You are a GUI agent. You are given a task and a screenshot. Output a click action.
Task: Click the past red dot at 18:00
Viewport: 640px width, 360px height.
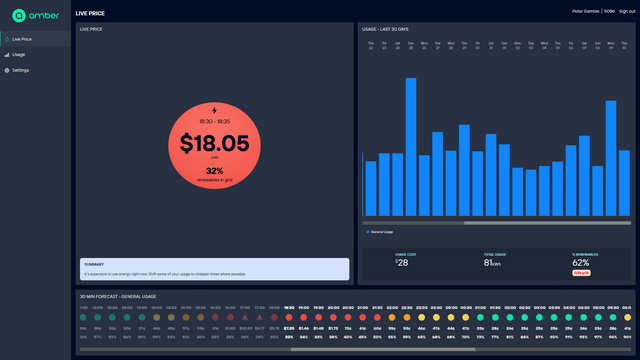[274, 318]
